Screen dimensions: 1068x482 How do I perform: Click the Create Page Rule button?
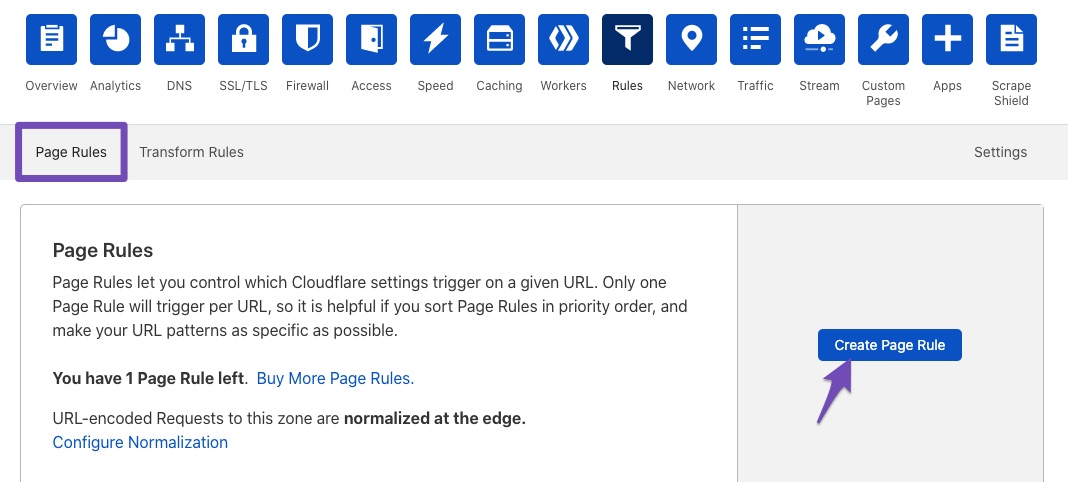pos(890,345)
